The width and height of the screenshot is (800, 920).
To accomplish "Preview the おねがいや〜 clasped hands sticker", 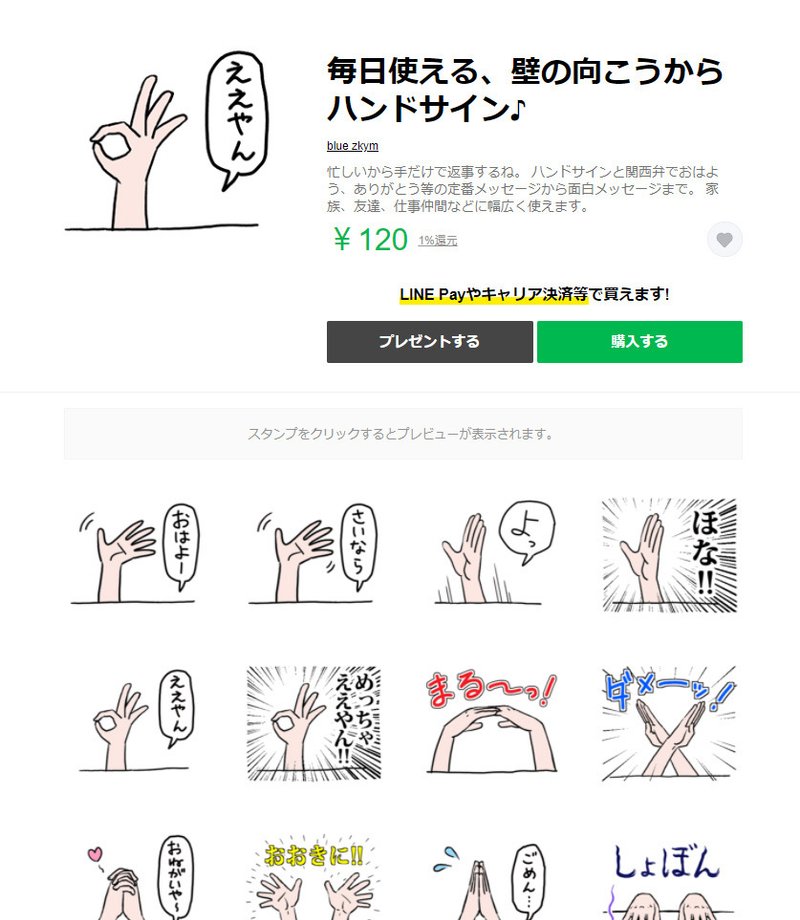I will tap(137, 878).
